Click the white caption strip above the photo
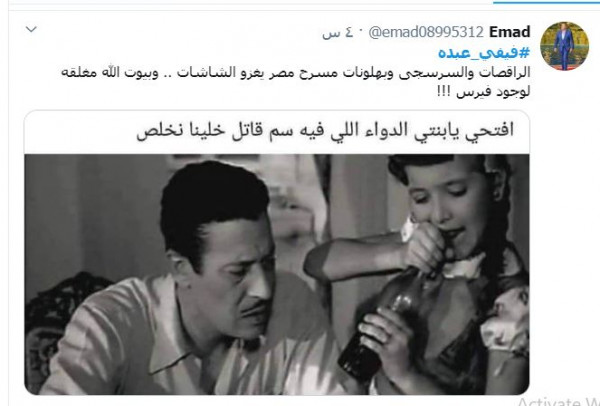Image resolution: width=600 pixels, height=406 pixels. 277,132
